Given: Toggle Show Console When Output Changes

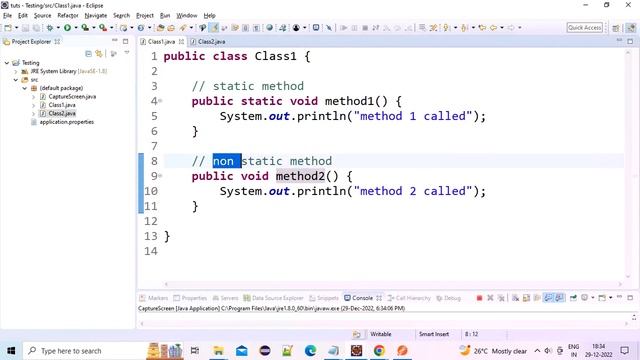Looking at the screenshot, I should [x=548, y=298].
